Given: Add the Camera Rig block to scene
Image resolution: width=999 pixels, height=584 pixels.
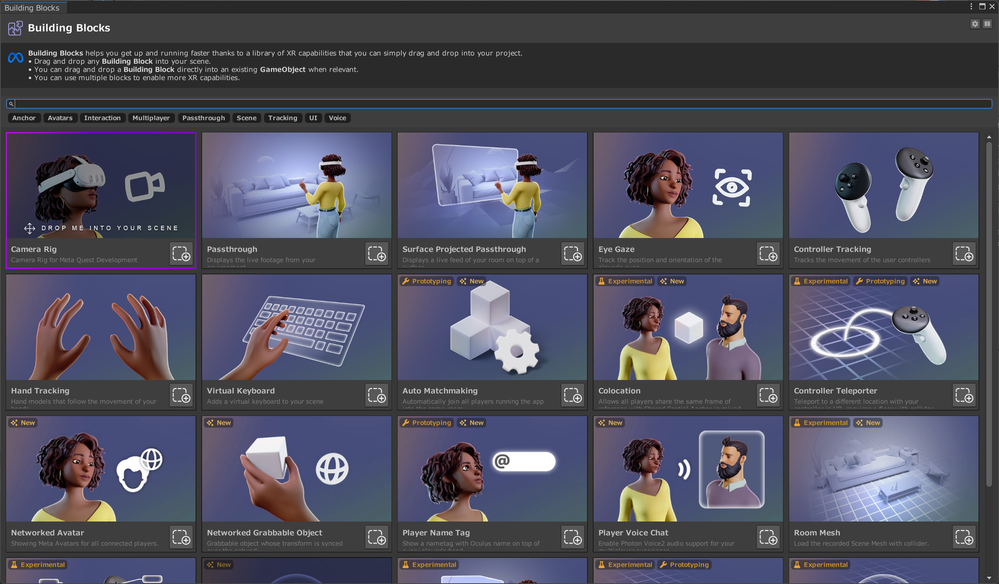Looking at the screenshot, I should (x=182, y=253).
